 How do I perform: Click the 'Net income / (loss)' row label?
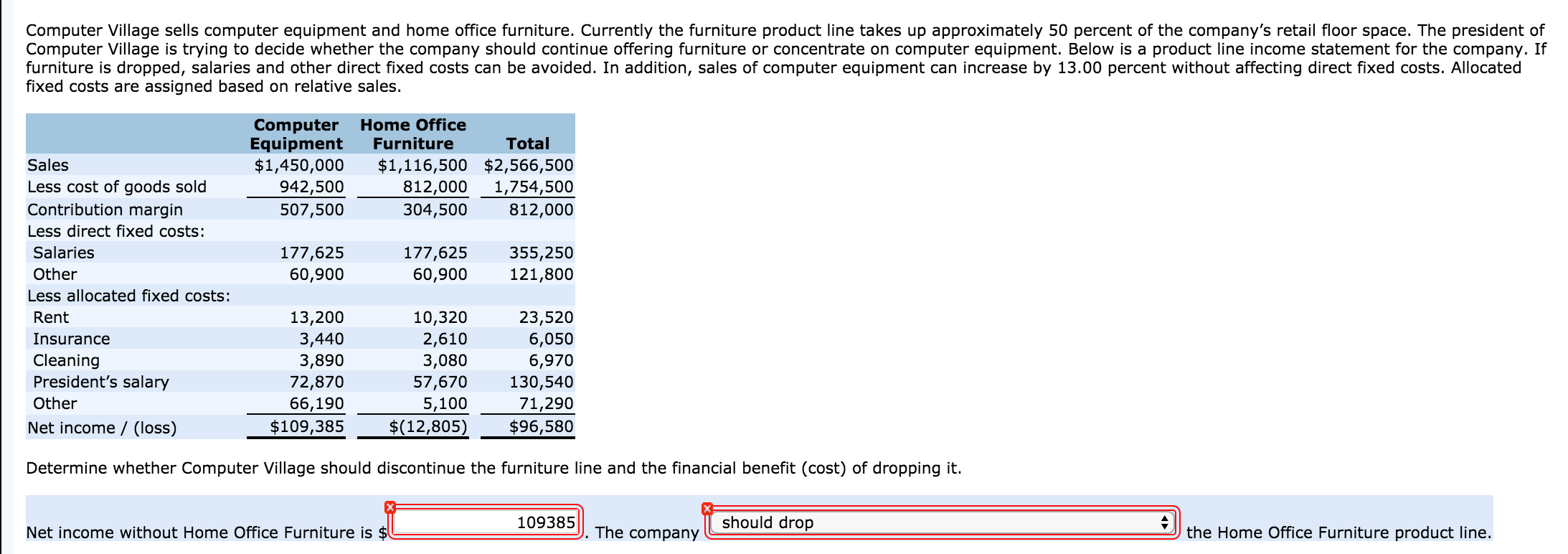(102, 428)
